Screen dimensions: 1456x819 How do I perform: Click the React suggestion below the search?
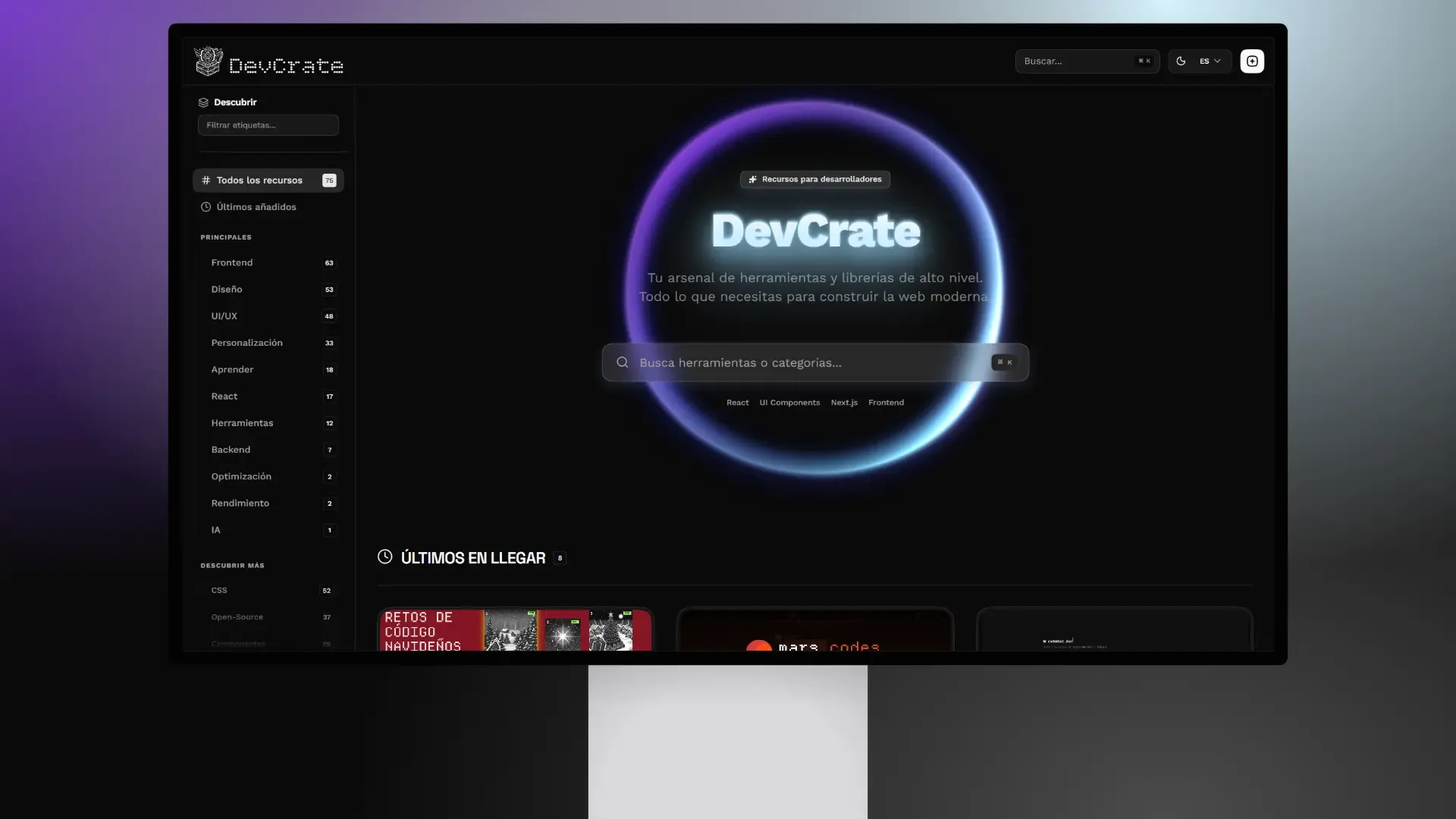coord(737,403)
